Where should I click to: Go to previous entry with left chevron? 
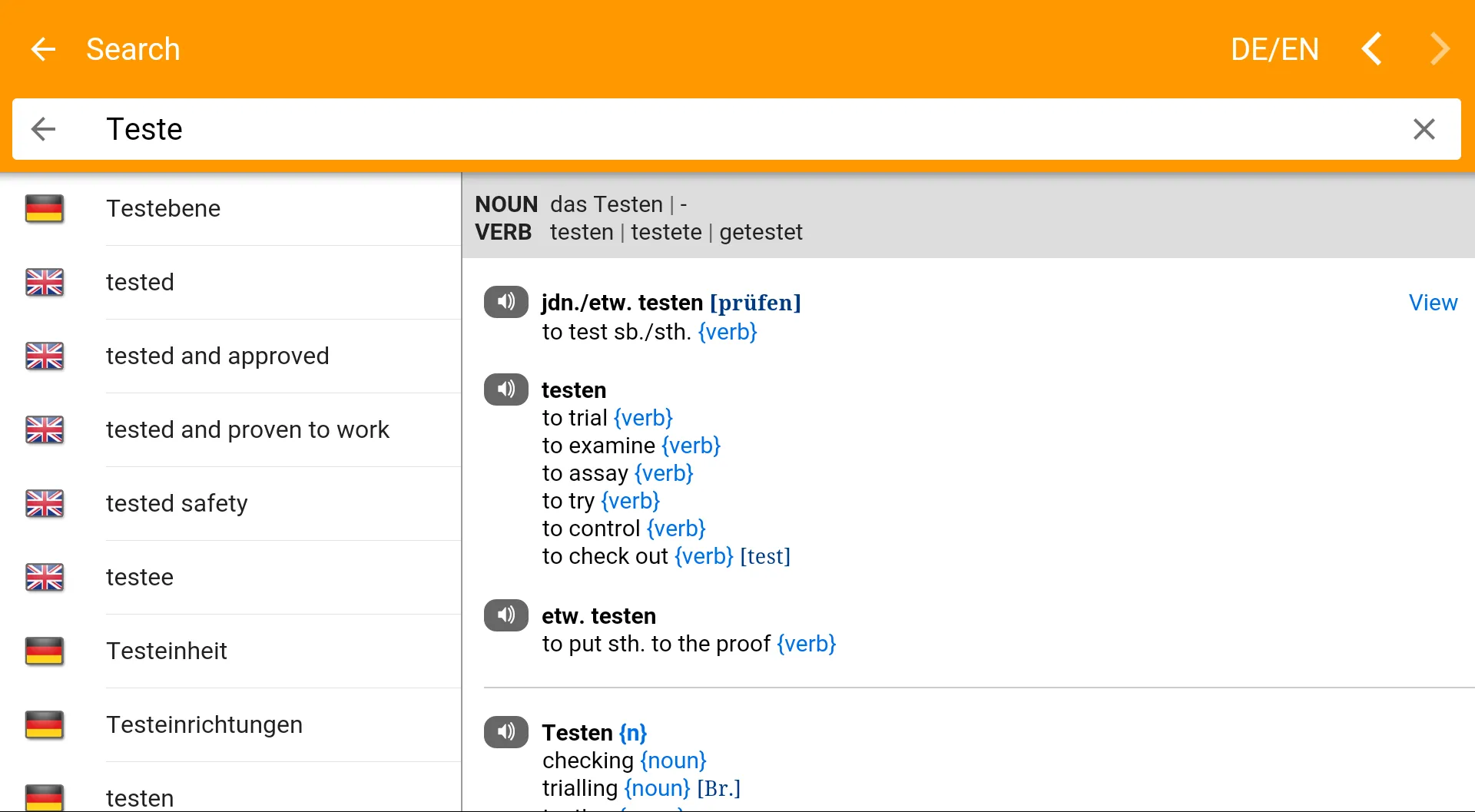point(1372,49)
